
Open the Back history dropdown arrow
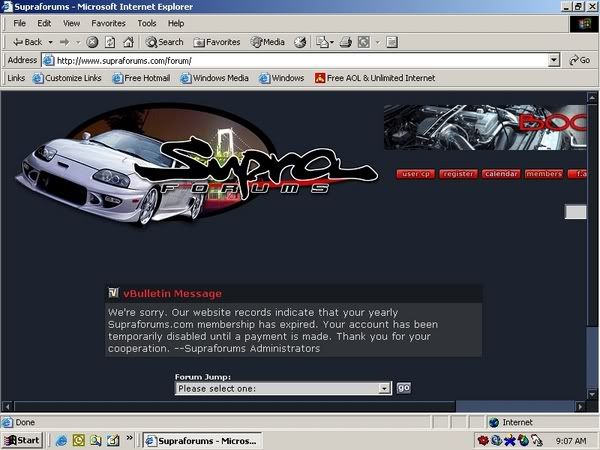pos(50,42)
